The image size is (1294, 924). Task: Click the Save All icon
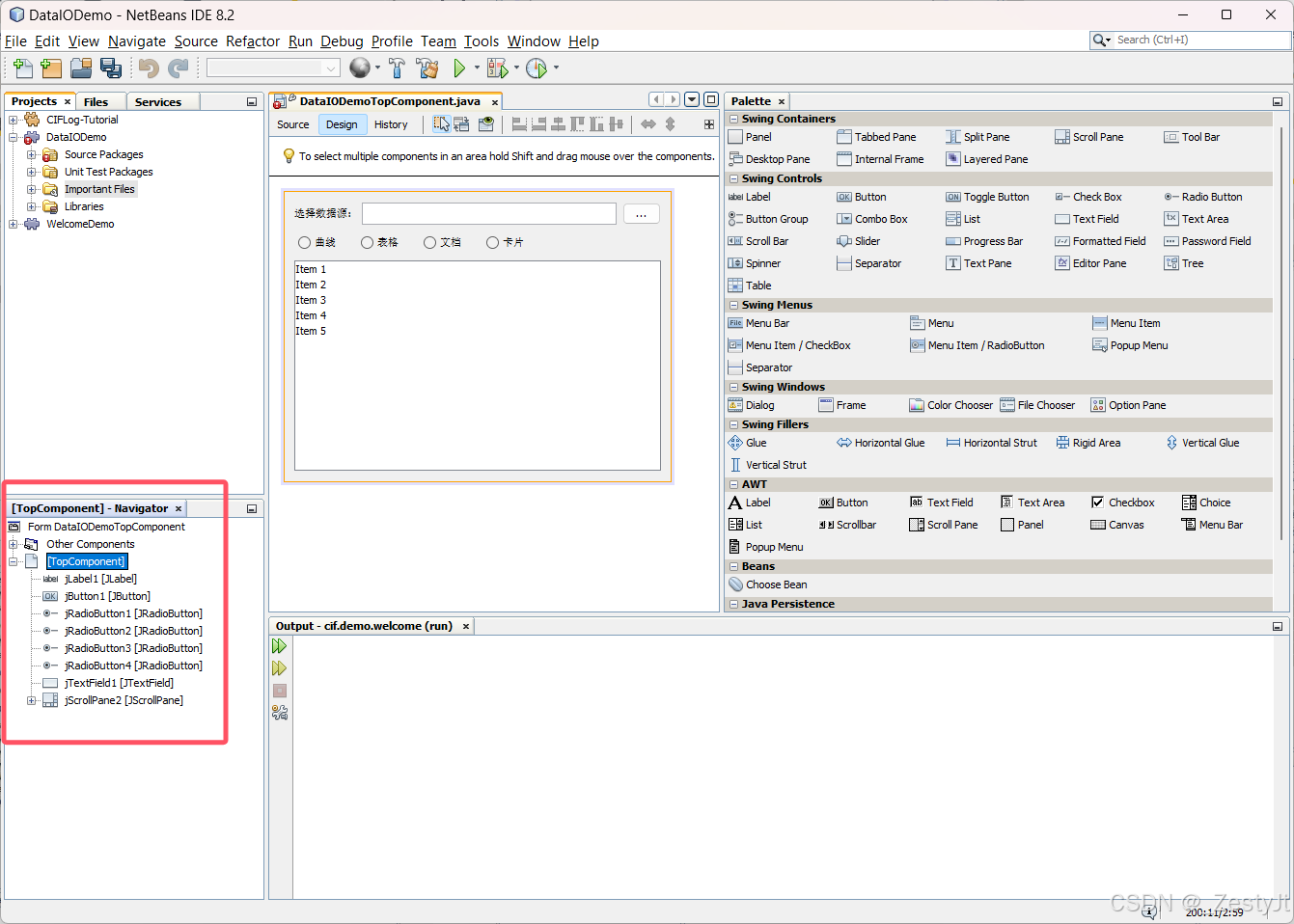point(111,68)
